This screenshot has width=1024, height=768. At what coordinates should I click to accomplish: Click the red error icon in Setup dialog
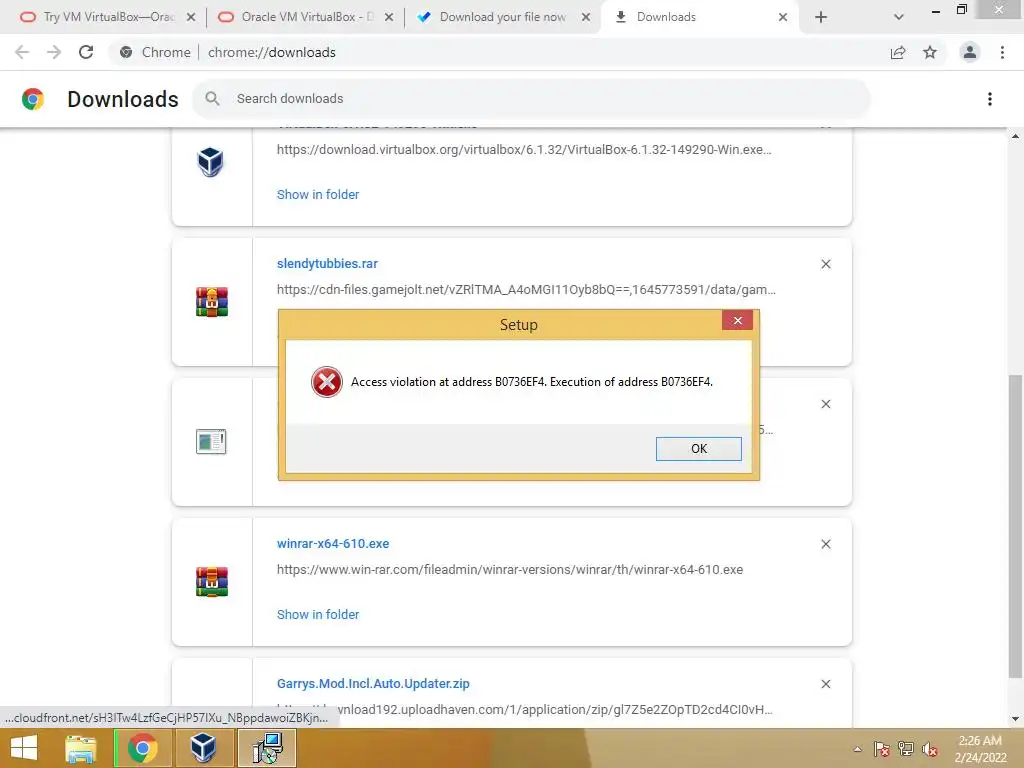327,382
